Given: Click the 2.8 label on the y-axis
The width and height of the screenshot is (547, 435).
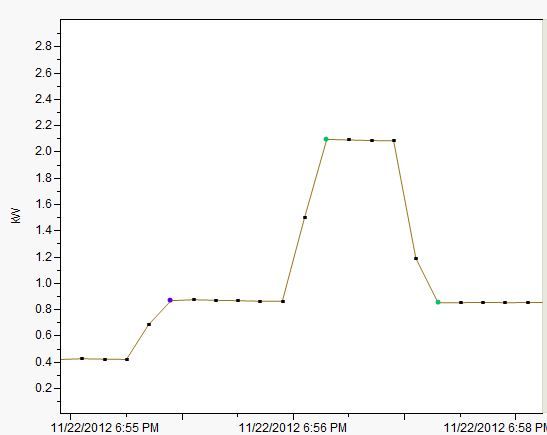Looking at the screenshot, I should coord(43,46).
